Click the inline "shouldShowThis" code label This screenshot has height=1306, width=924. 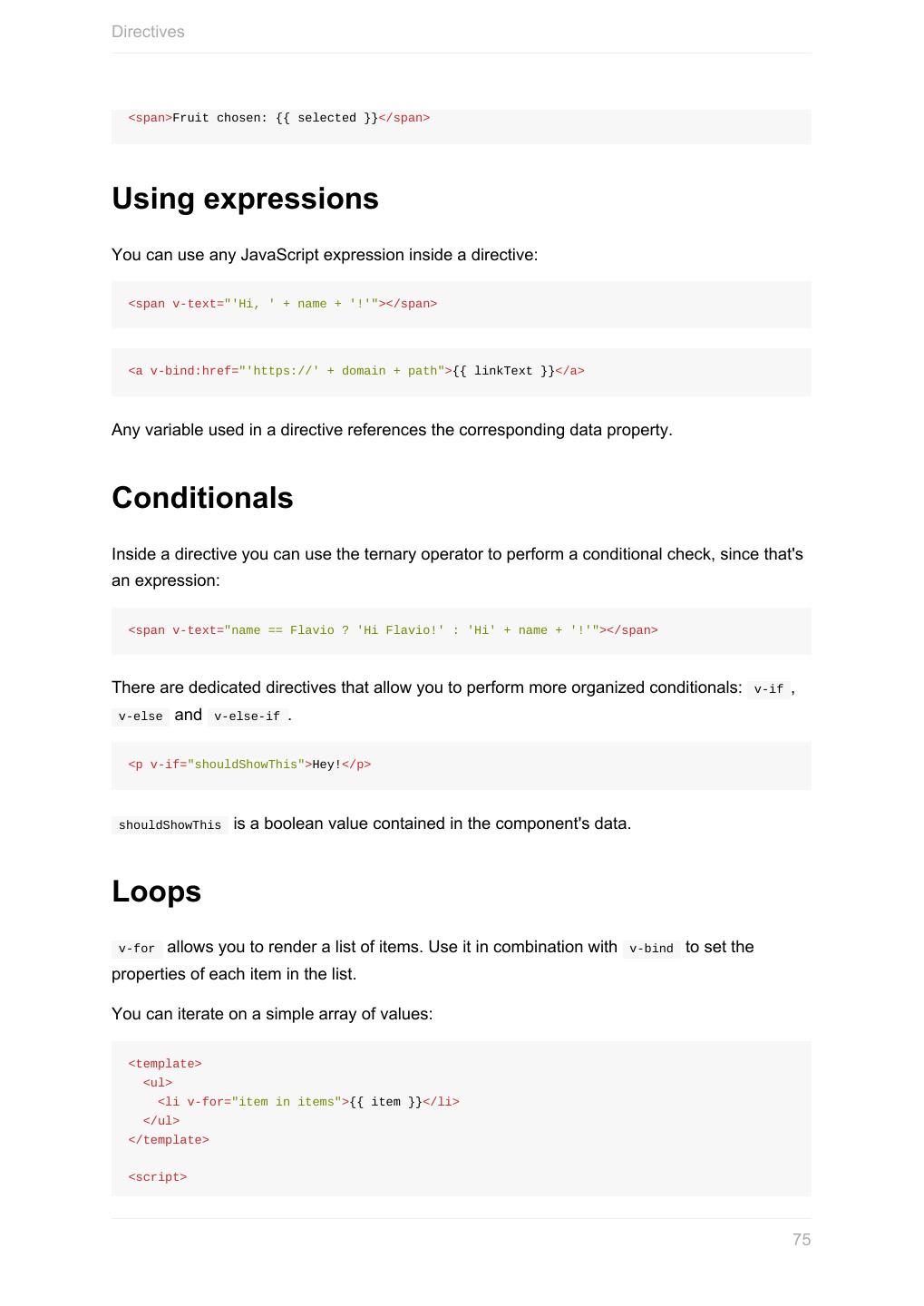pyautogui.click(x=170, y=825)
